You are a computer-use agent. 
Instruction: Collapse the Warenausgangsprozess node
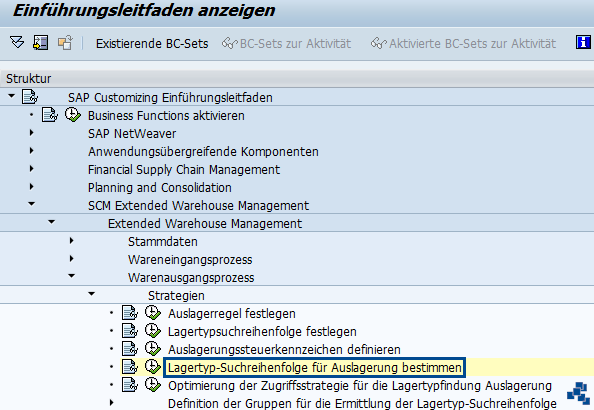72,276
